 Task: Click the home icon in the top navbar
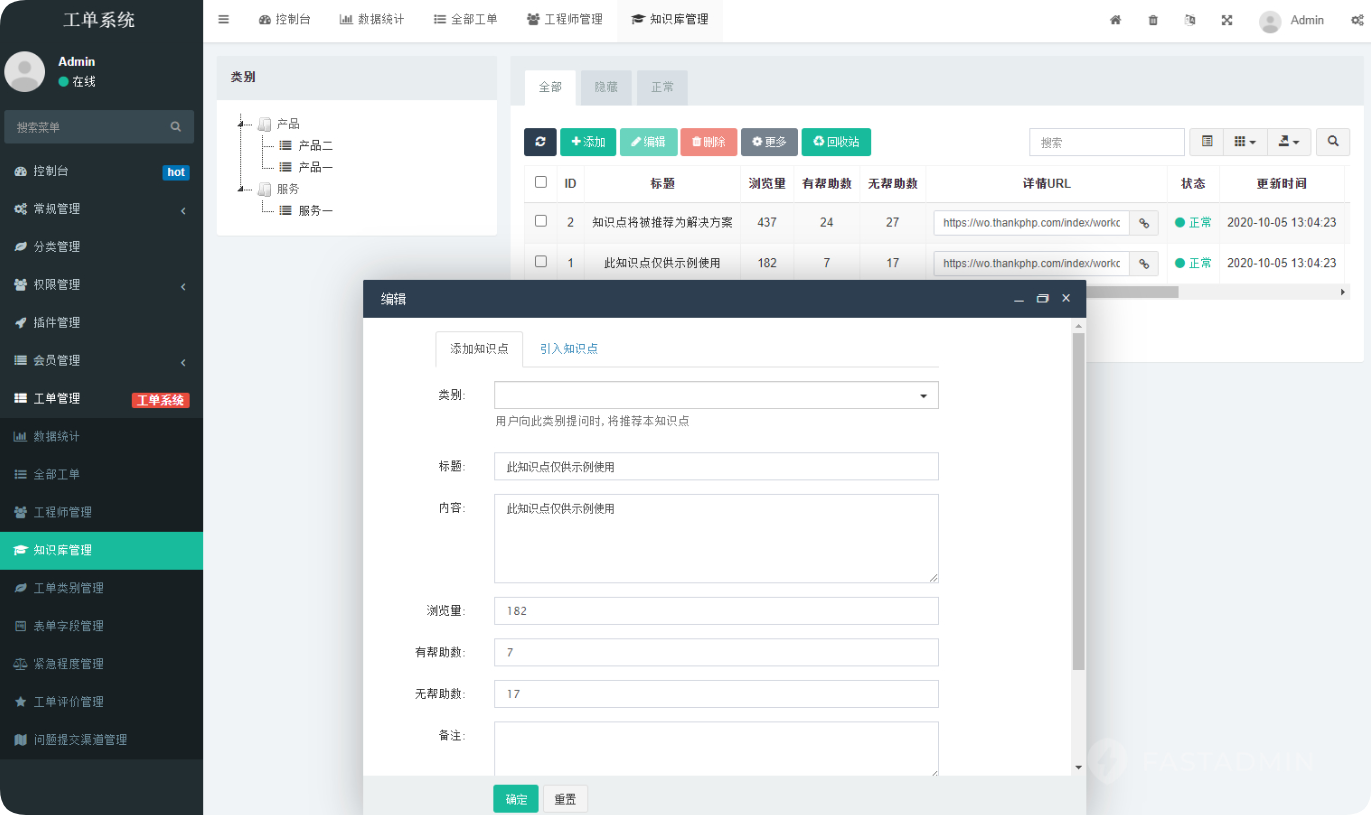click(1115, 19)
